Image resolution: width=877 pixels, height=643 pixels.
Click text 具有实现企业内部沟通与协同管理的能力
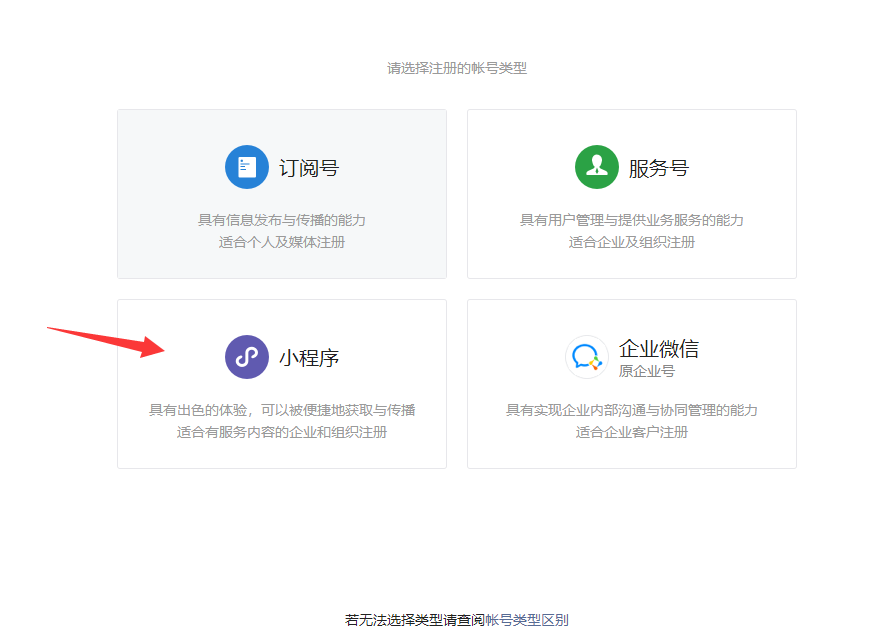click(x=632, y=410)
